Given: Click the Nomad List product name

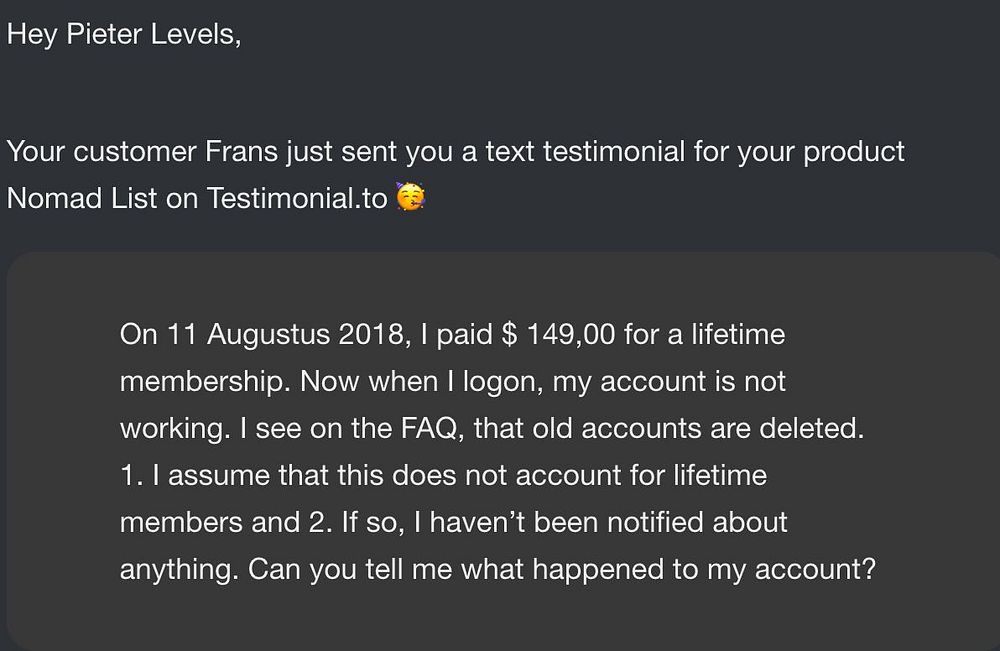Looking at the screenshot, I should click(82, 198).
